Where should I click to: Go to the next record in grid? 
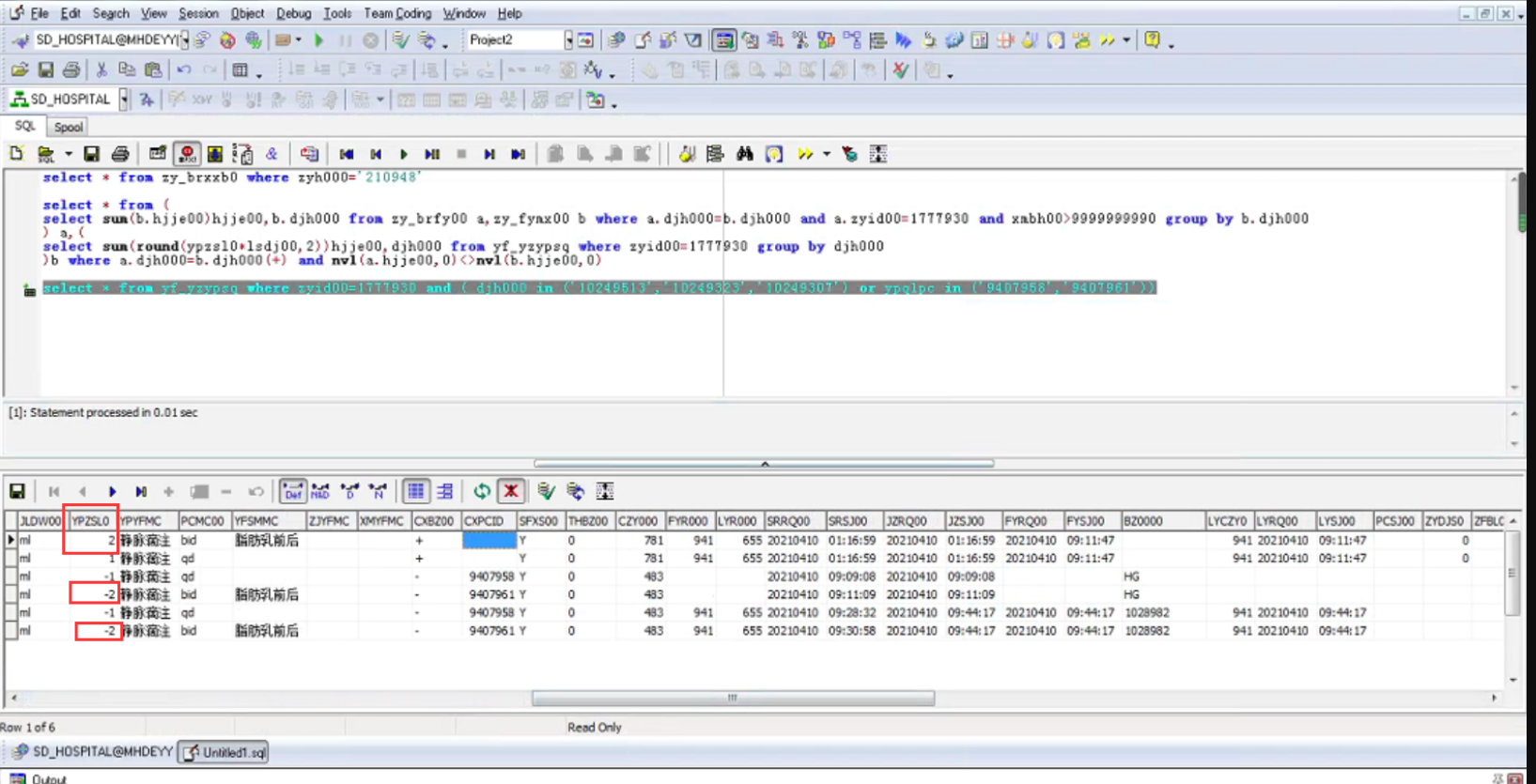[112, 491]
